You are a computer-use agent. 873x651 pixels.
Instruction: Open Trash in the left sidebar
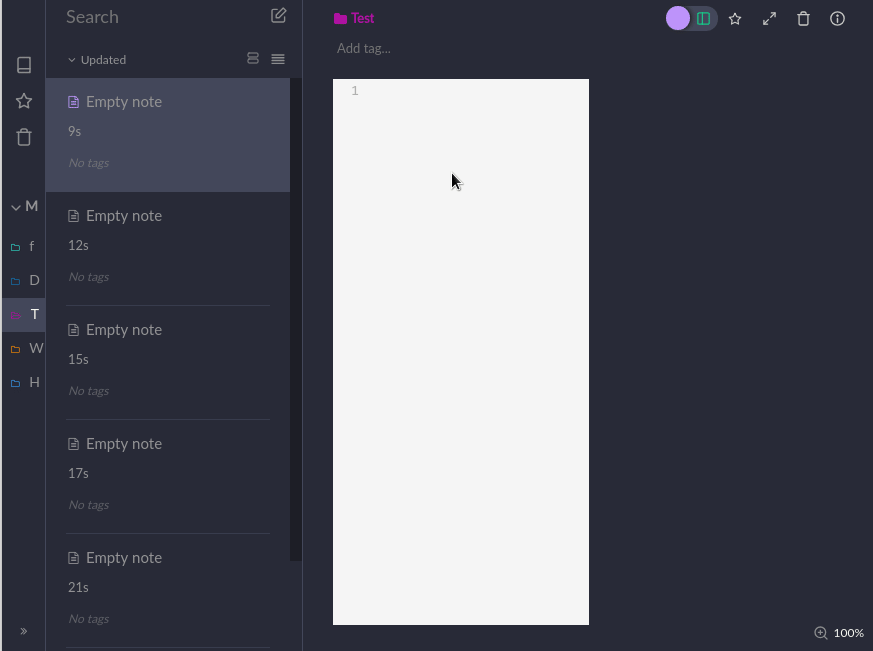coord(24,137)
